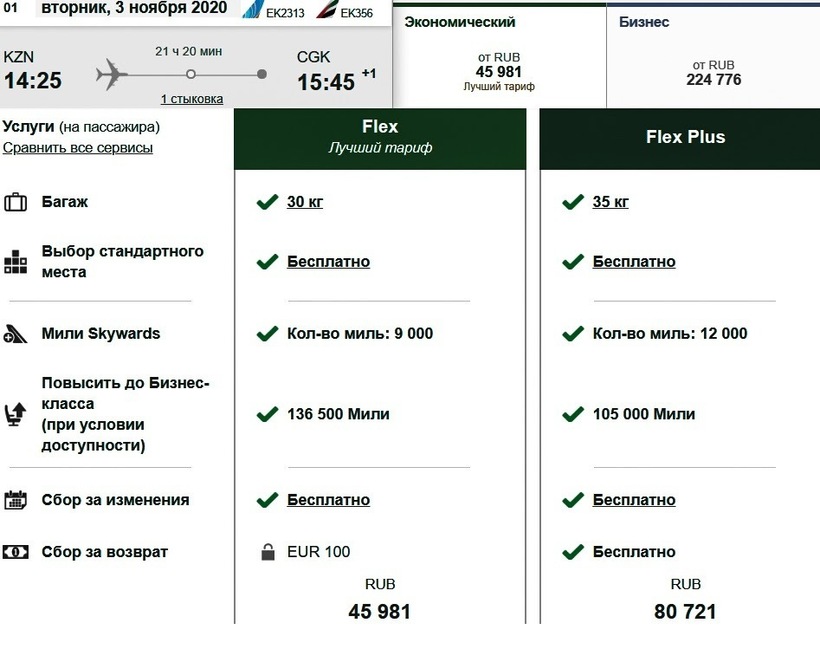Screen dimensions: 820x662
Task: Select the Flex Plus price 80 721 RUB
Action: pyautogui.click(x=685, y=611)
